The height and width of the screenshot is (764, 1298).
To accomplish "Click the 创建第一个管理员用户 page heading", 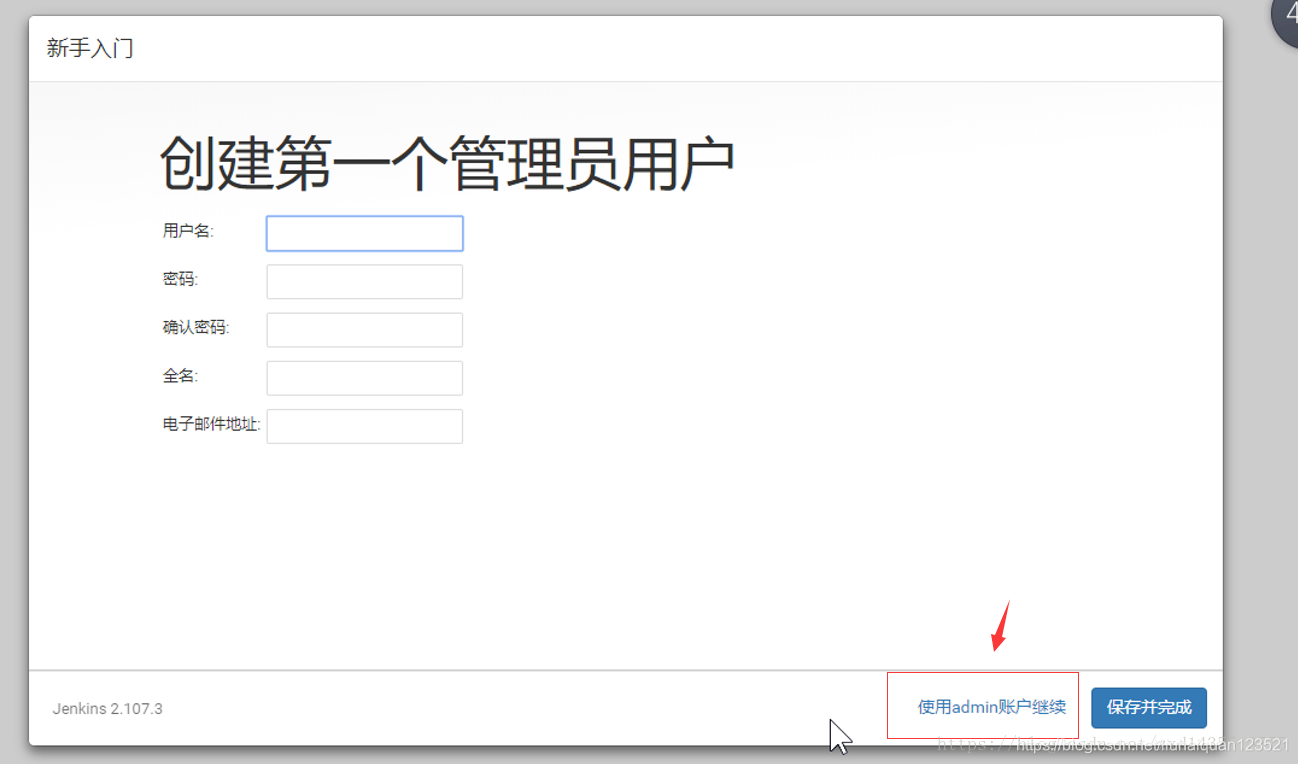I will (x=447, y=158).
